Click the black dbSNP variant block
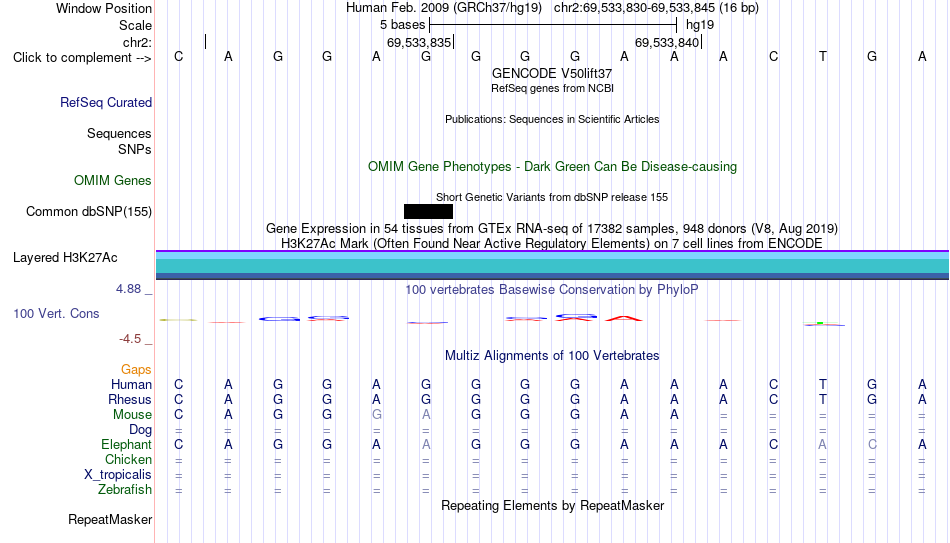 pos(428,212)
